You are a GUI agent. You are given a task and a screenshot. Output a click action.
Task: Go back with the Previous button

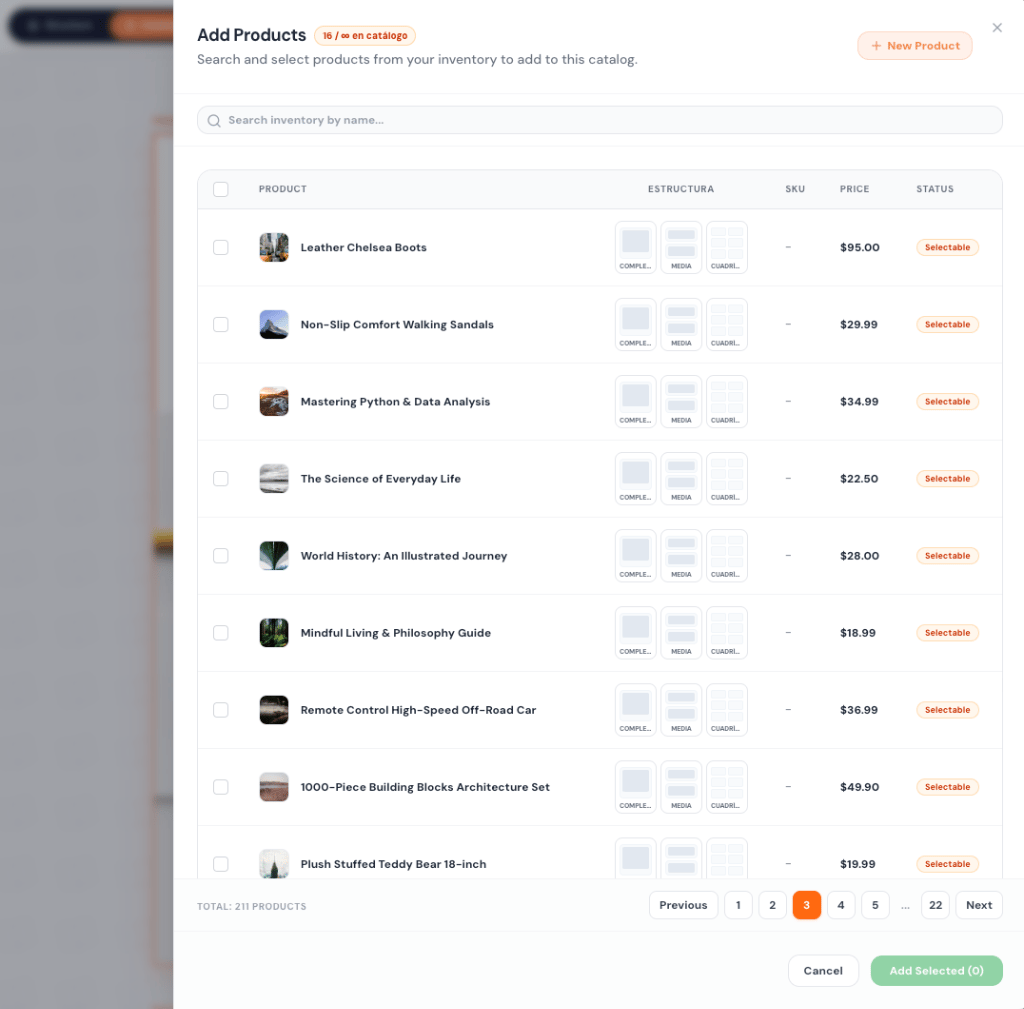pyautogui.click(x=683, y=905)
